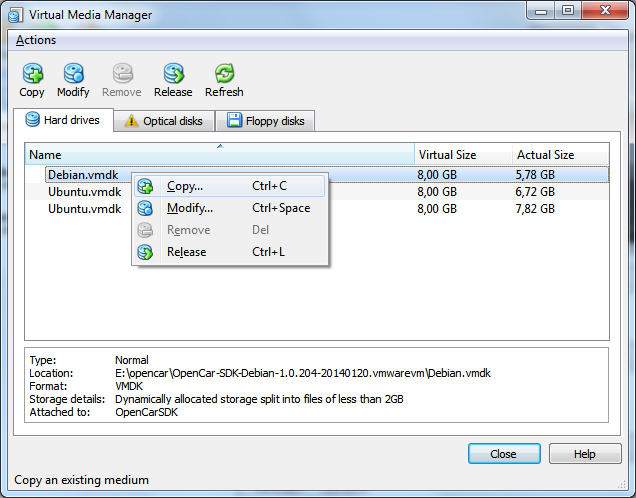Click the 5,78 GB actual size cell
The height and width of the screenshot is (498, 636).
[535, 175]
